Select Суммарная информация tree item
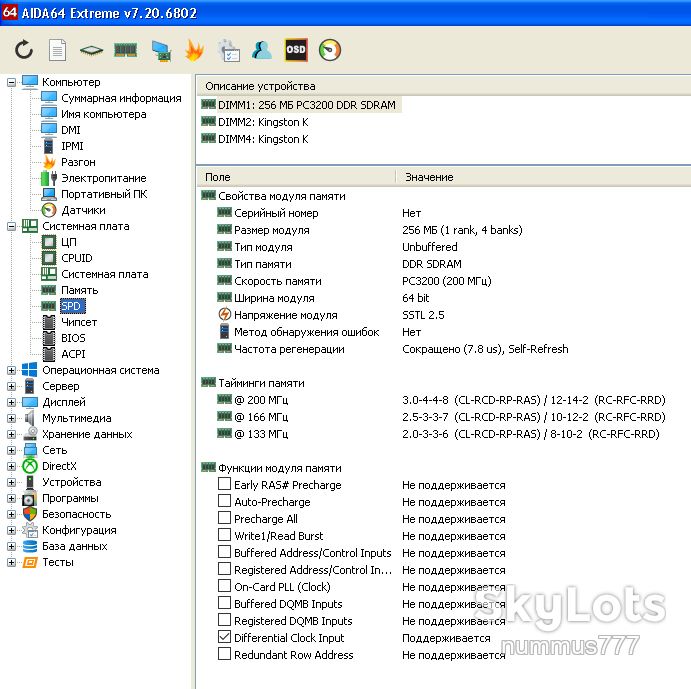The height and width of the screenshot is (689, 691). click(x=121, y=98)
